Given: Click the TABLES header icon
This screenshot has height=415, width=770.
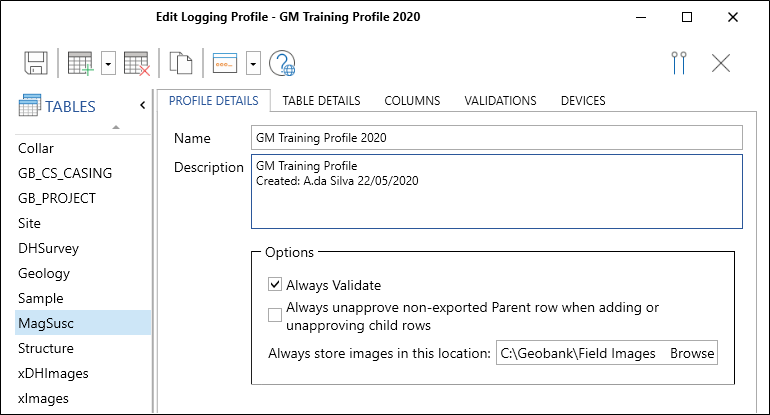Looking at the screenshot, I should coord(29,105).
